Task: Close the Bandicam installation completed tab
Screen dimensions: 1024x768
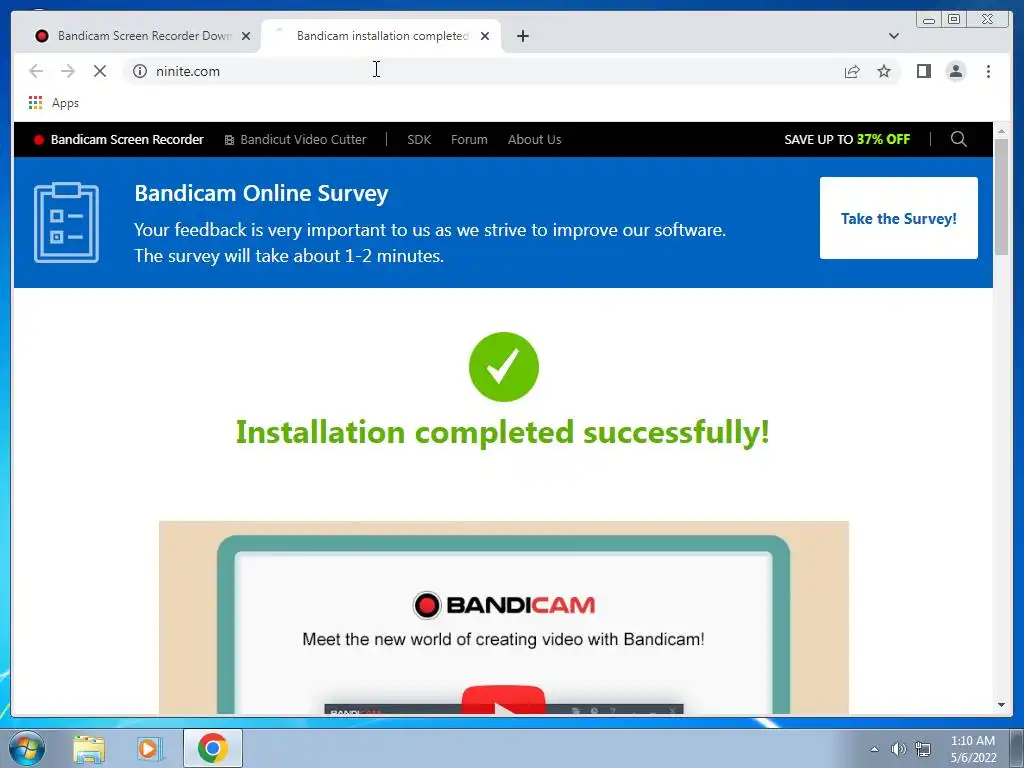Action: coord(485,36)
